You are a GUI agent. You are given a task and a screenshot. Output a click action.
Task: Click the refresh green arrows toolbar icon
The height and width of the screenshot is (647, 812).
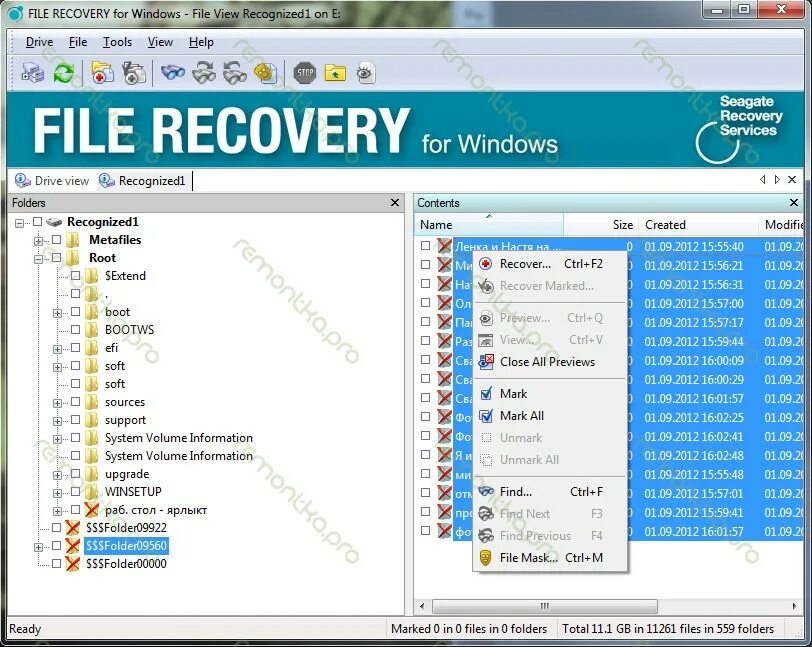click(64, 73)
